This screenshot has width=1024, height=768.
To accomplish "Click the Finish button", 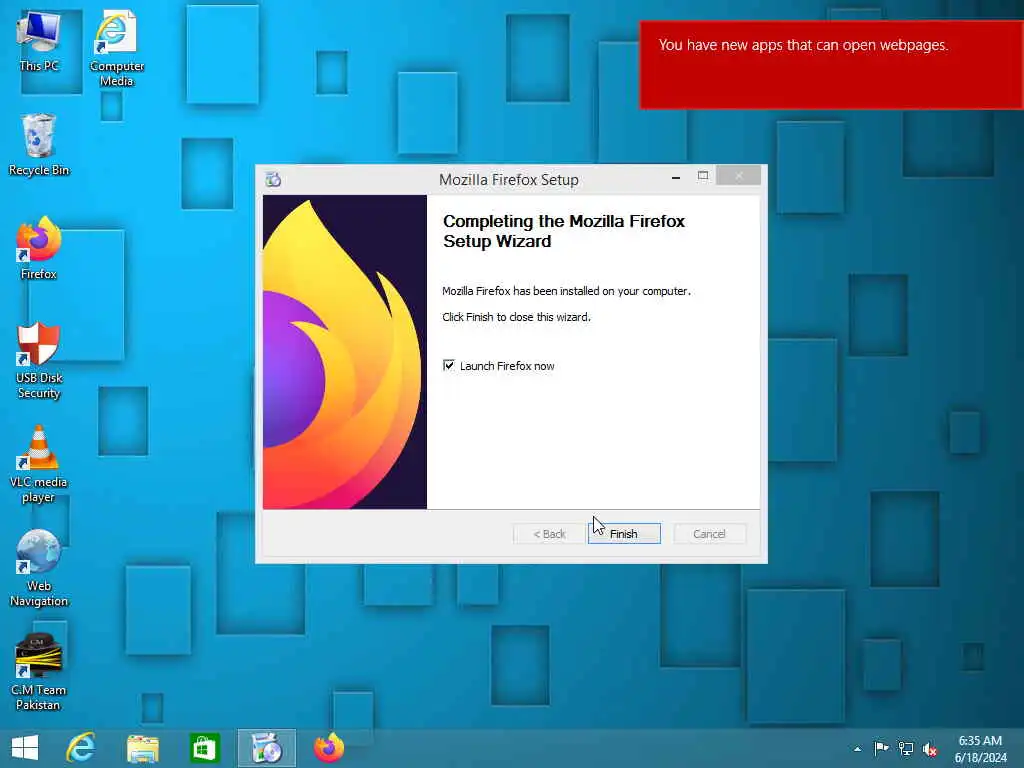I will click(624, 534).
